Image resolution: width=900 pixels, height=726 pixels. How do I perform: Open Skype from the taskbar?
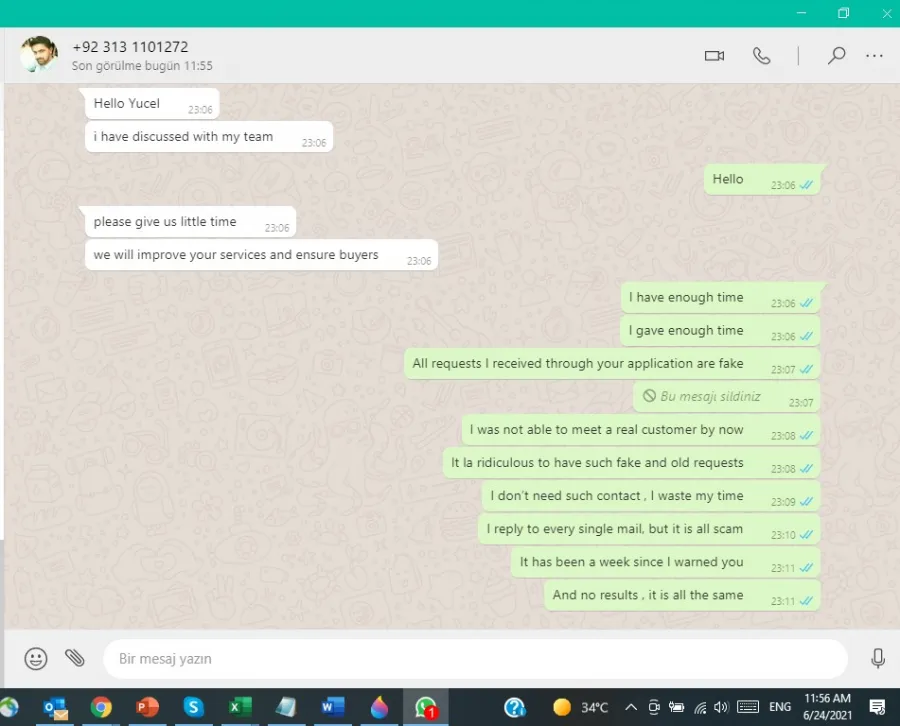[193, 708]
